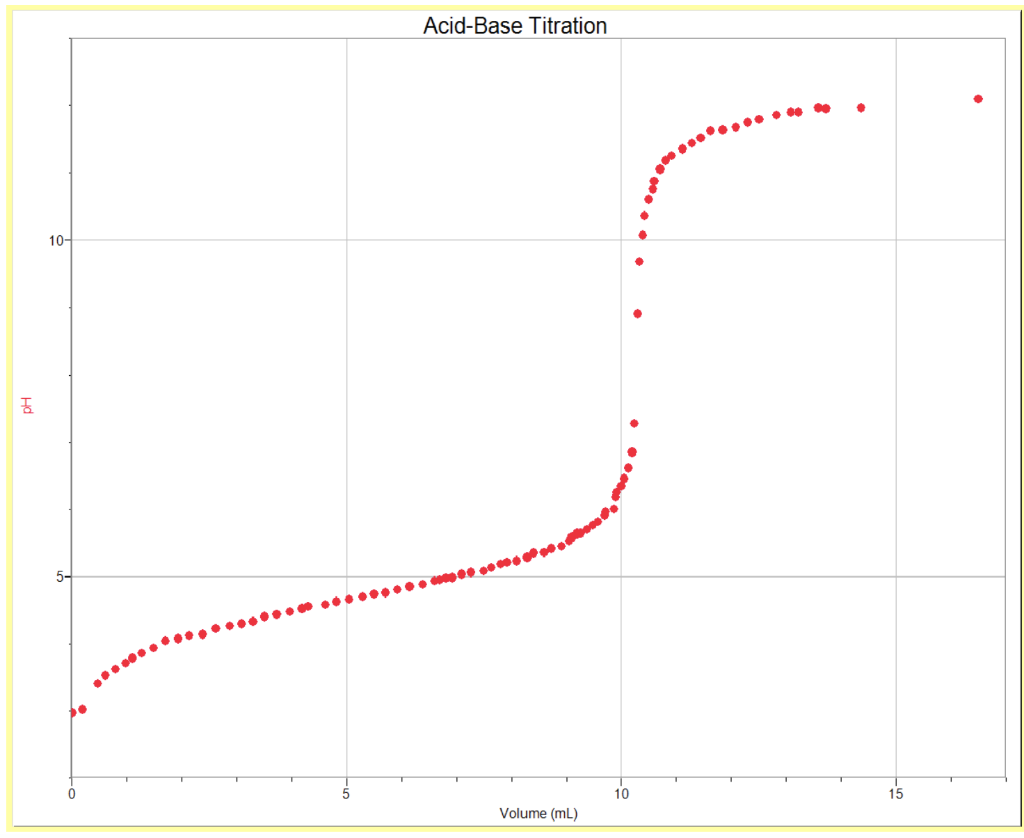Click the 10 tick label on the pH axis
The image size is (1024, 838).
point(57,240)
